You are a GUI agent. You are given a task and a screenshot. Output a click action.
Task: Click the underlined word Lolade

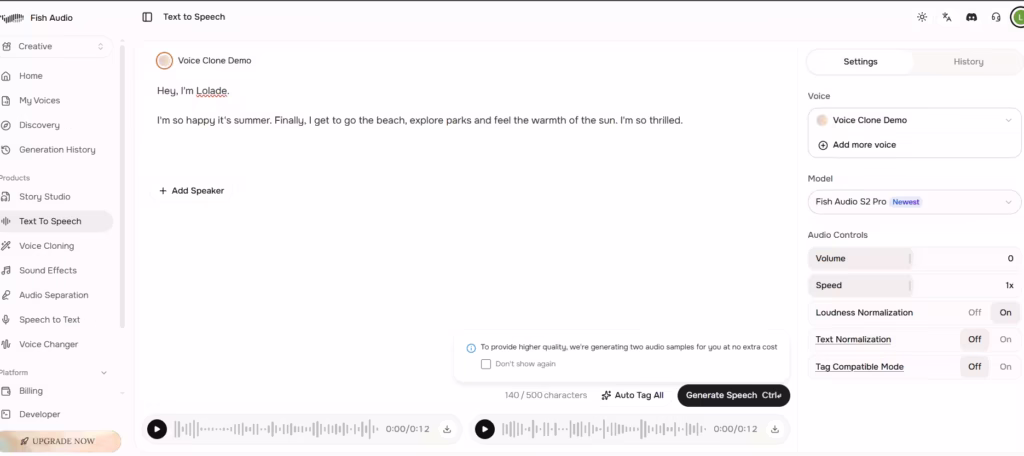pos(212,91)
